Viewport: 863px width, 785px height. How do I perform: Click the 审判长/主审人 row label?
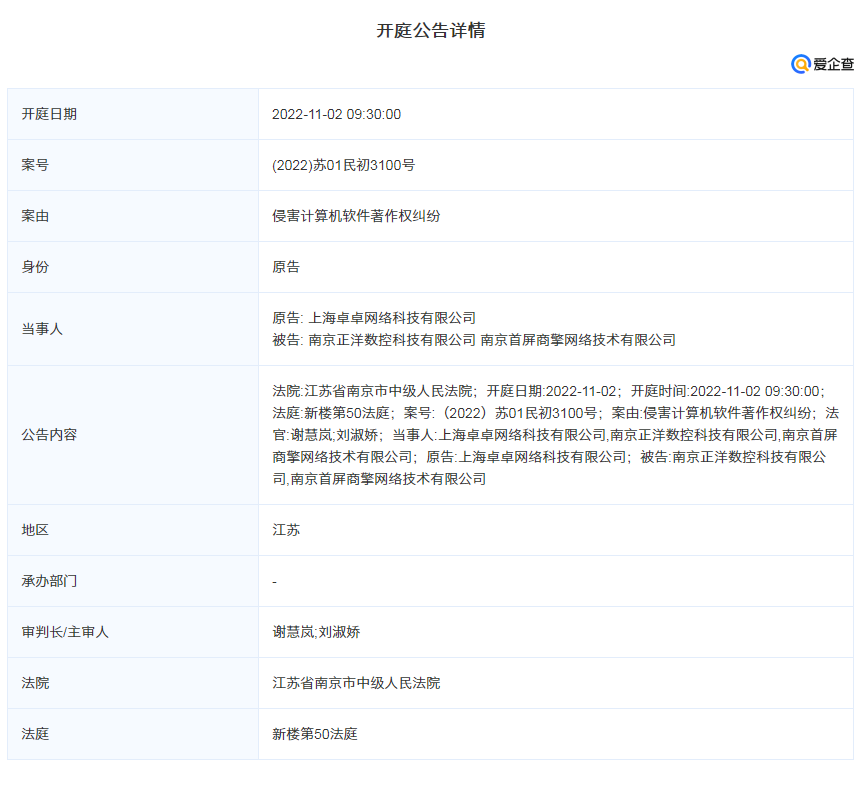tap(65, 632)
